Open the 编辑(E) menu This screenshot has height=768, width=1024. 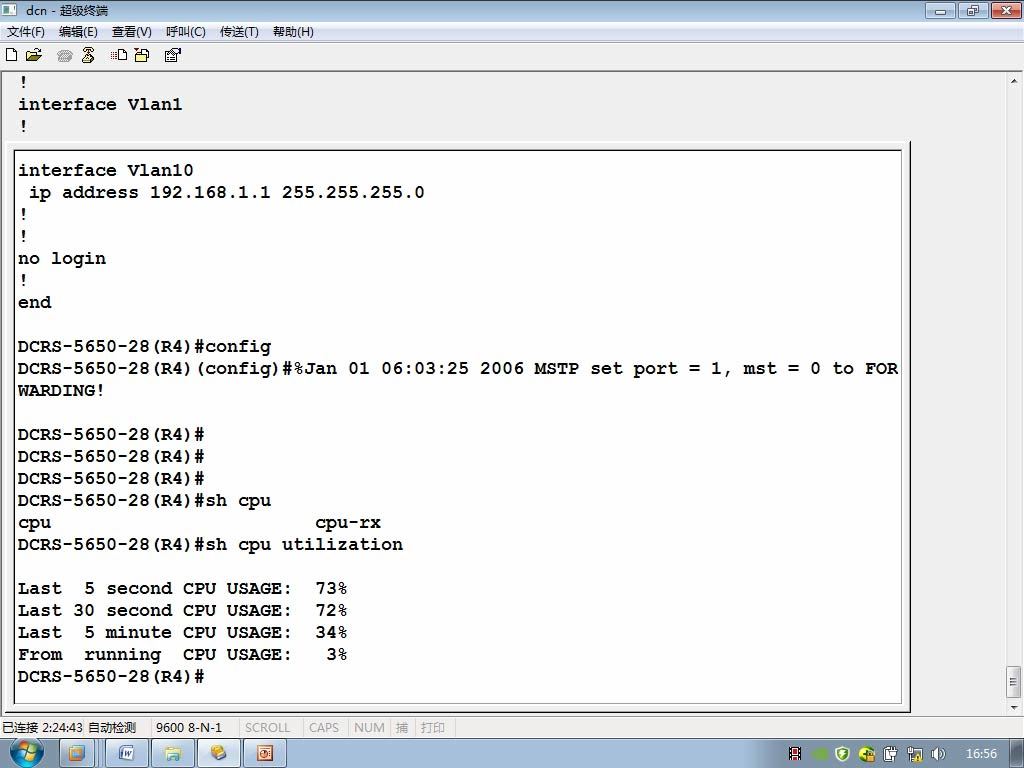(78, 32)
